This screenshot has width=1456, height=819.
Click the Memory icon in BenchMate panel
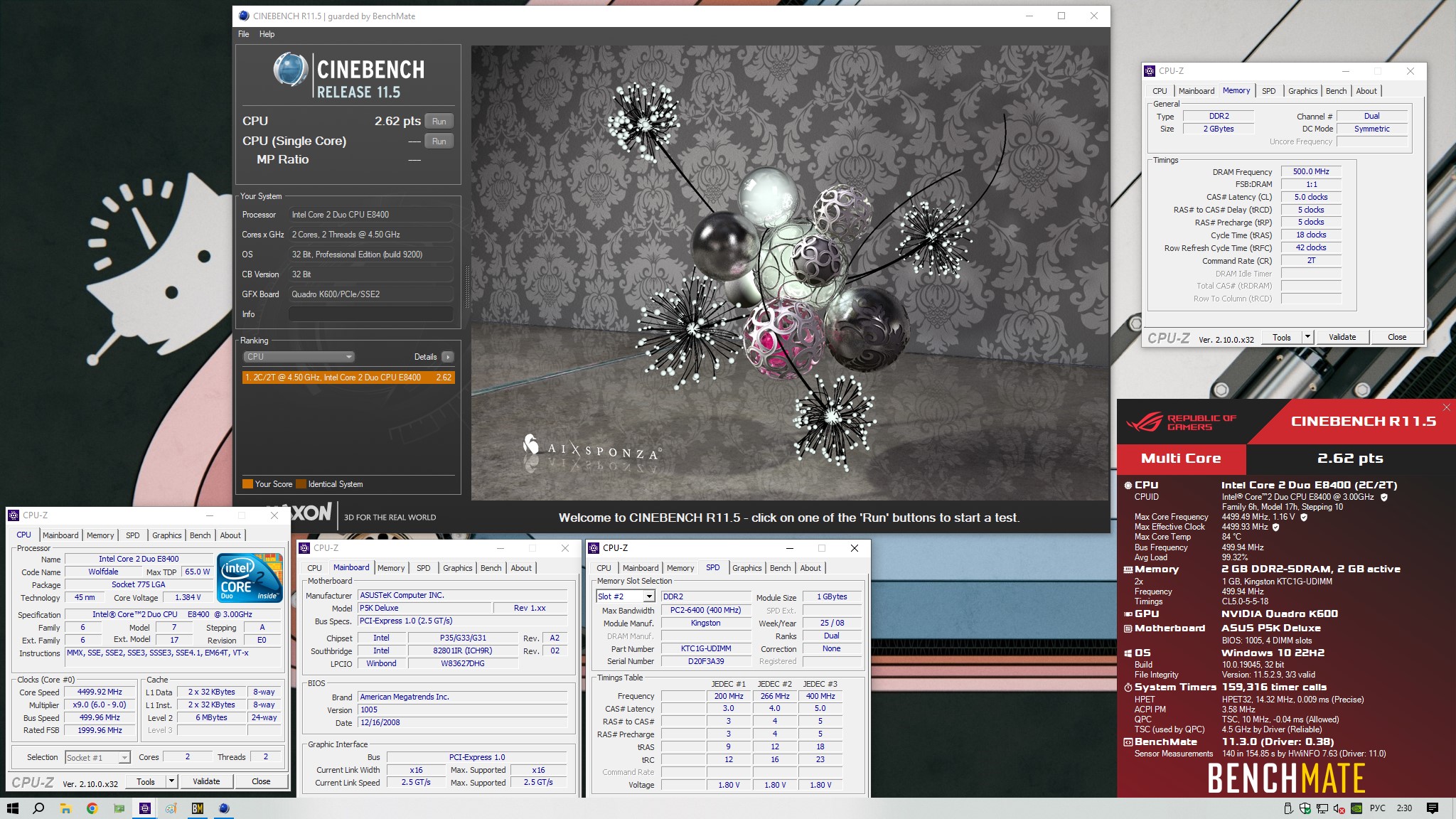coord(1128,569)
